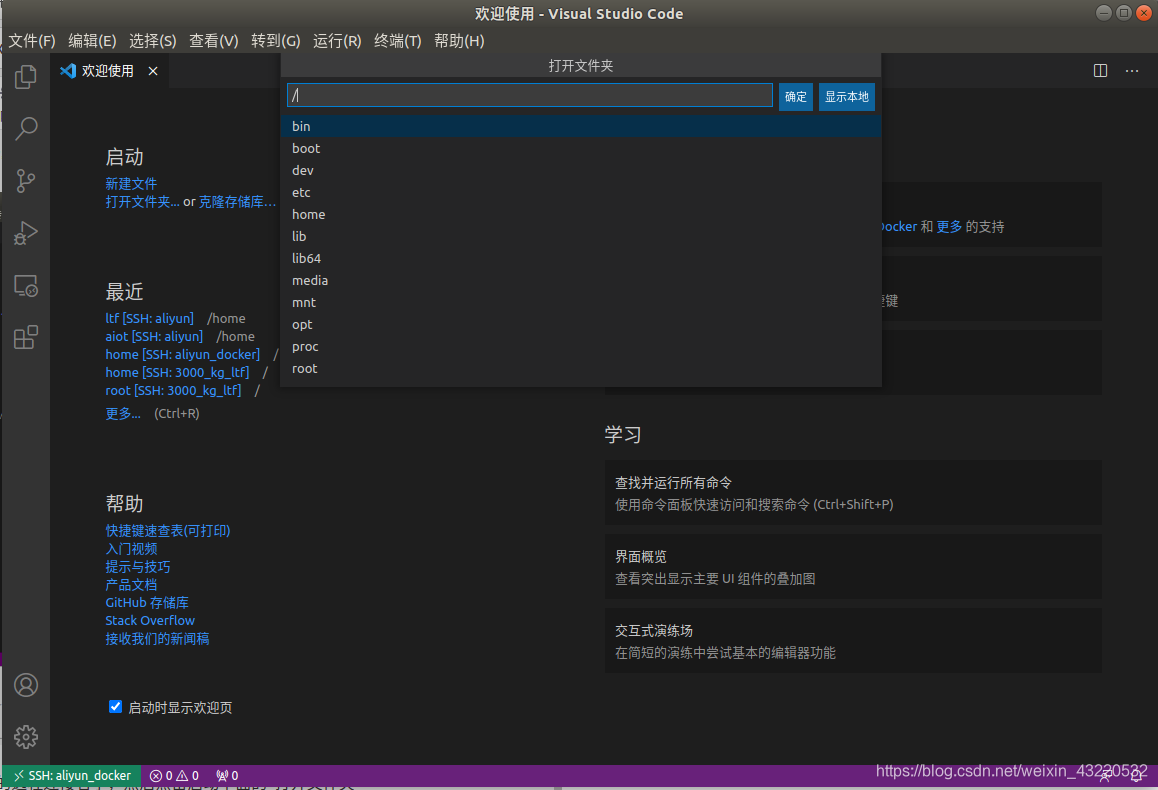Open 快捷键速查表(可打印) link

(x=168, y=531)
